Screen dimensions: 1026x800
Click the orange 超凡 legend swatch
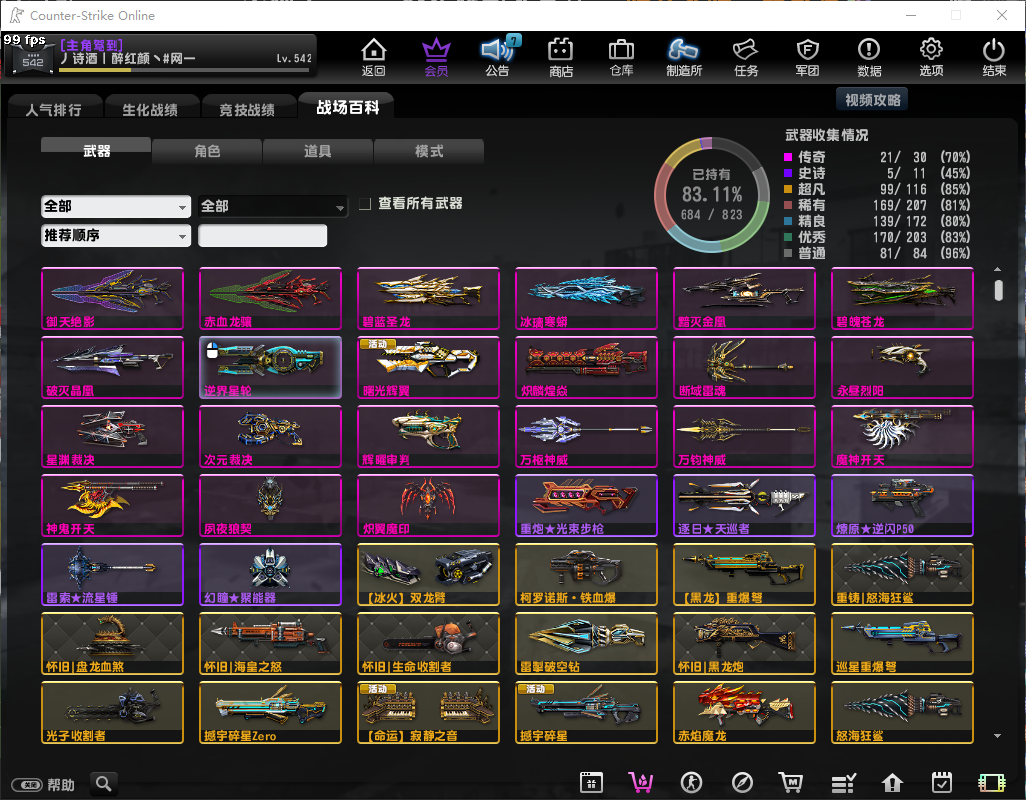788,189
